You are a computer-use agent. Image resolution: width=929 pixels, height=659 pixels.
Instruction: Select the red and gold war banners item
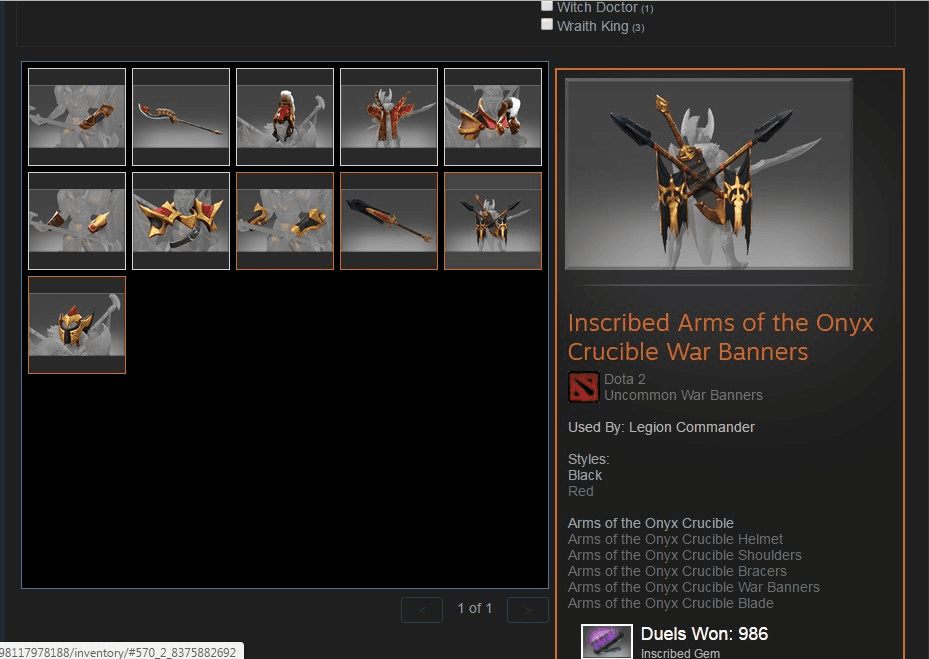389,117
